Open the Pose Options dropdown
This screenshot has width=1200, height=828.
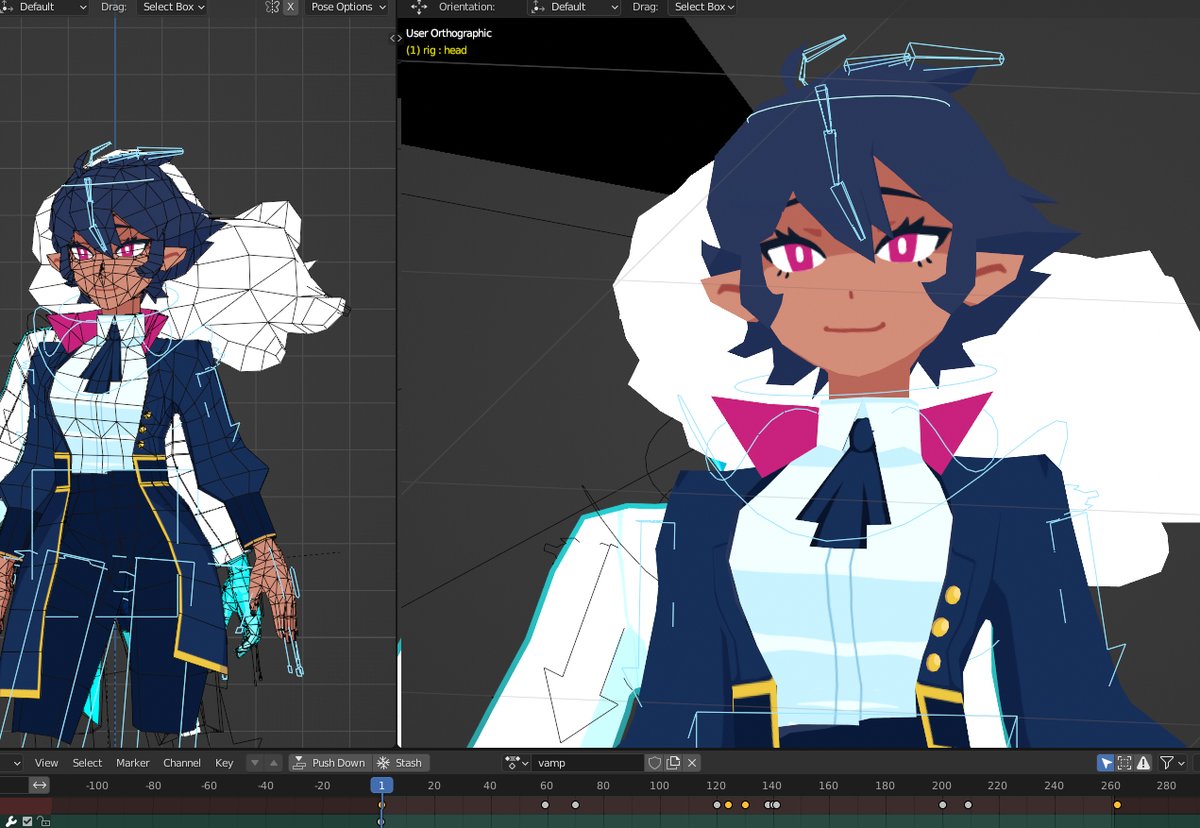346,7
